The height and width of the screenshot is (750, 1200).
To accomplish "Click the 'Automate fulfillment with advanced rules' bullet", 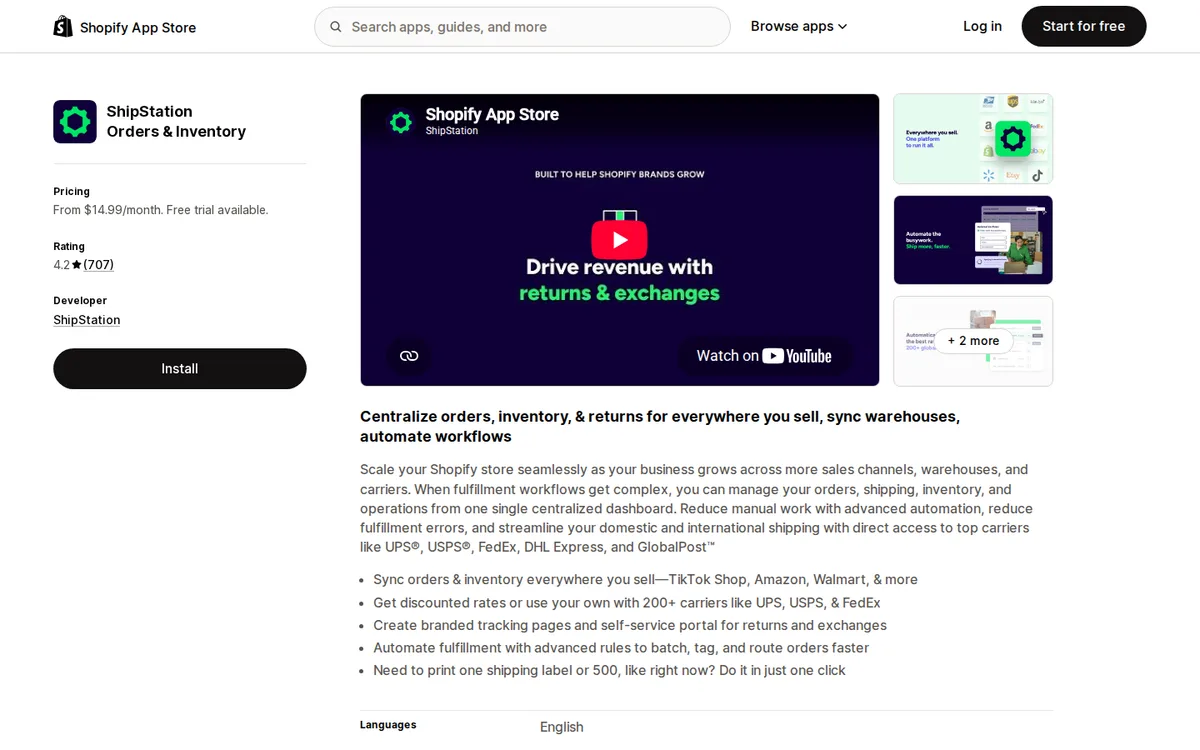I will pyautogui.click(x=621, y=648).
